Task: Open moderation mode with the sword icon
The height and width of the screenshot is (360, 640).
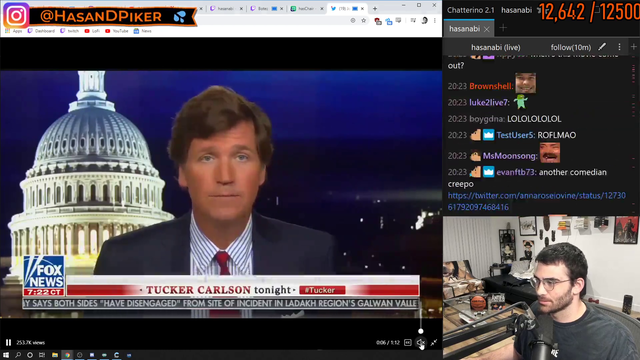Action: pyautogui.click(x=602, y=47)
